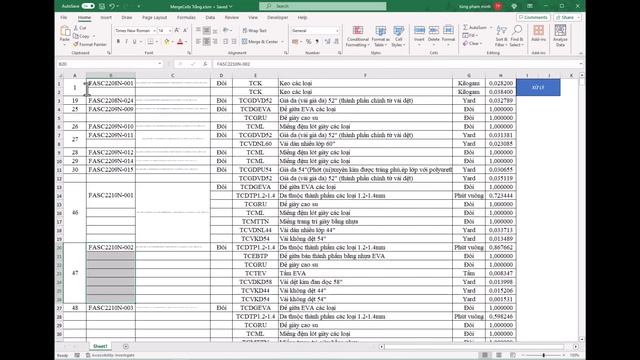This screenshot has width=640, height=360.
Task: Open the font name dropdown
Action: point(154,31)
